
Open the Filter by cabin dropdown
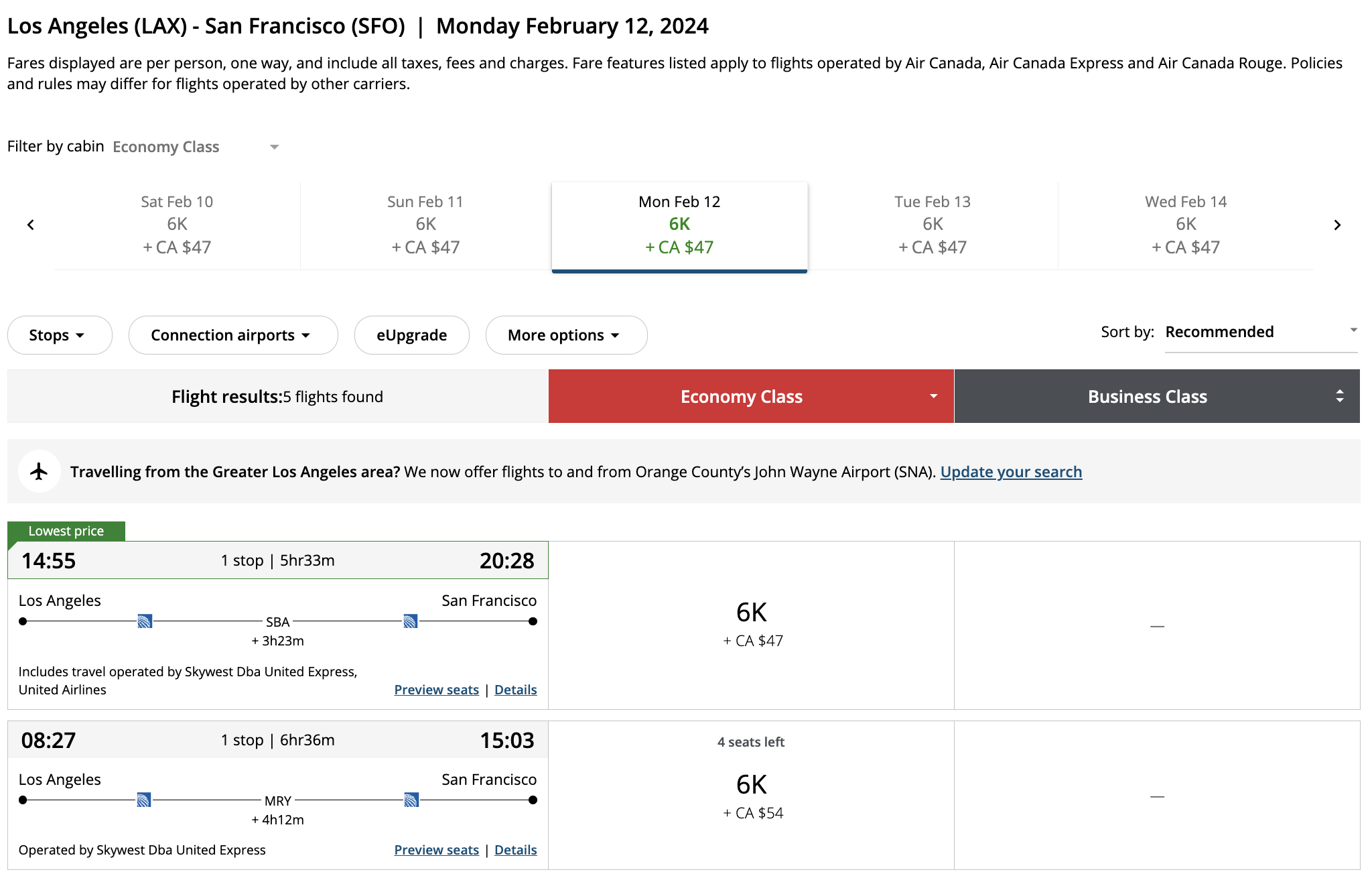click(196, 147)
